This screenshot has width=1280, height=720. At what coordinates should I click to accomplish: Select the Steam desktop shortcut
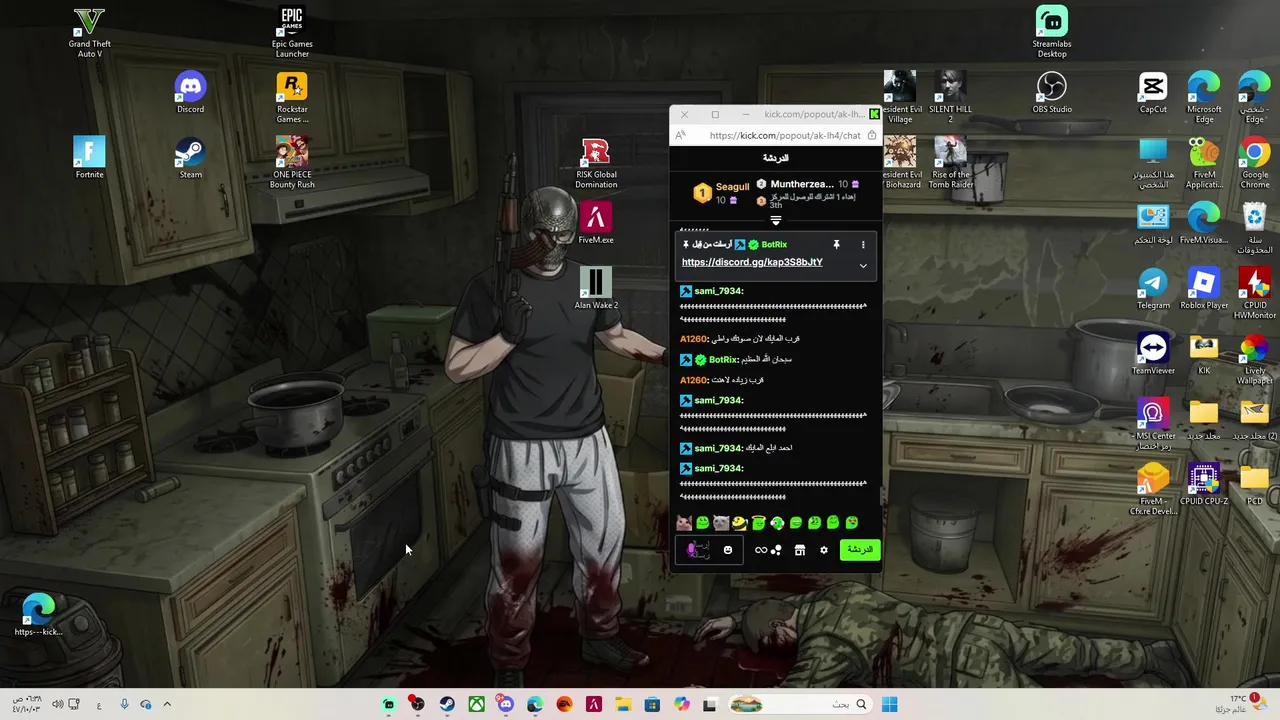tap(190, 158)
